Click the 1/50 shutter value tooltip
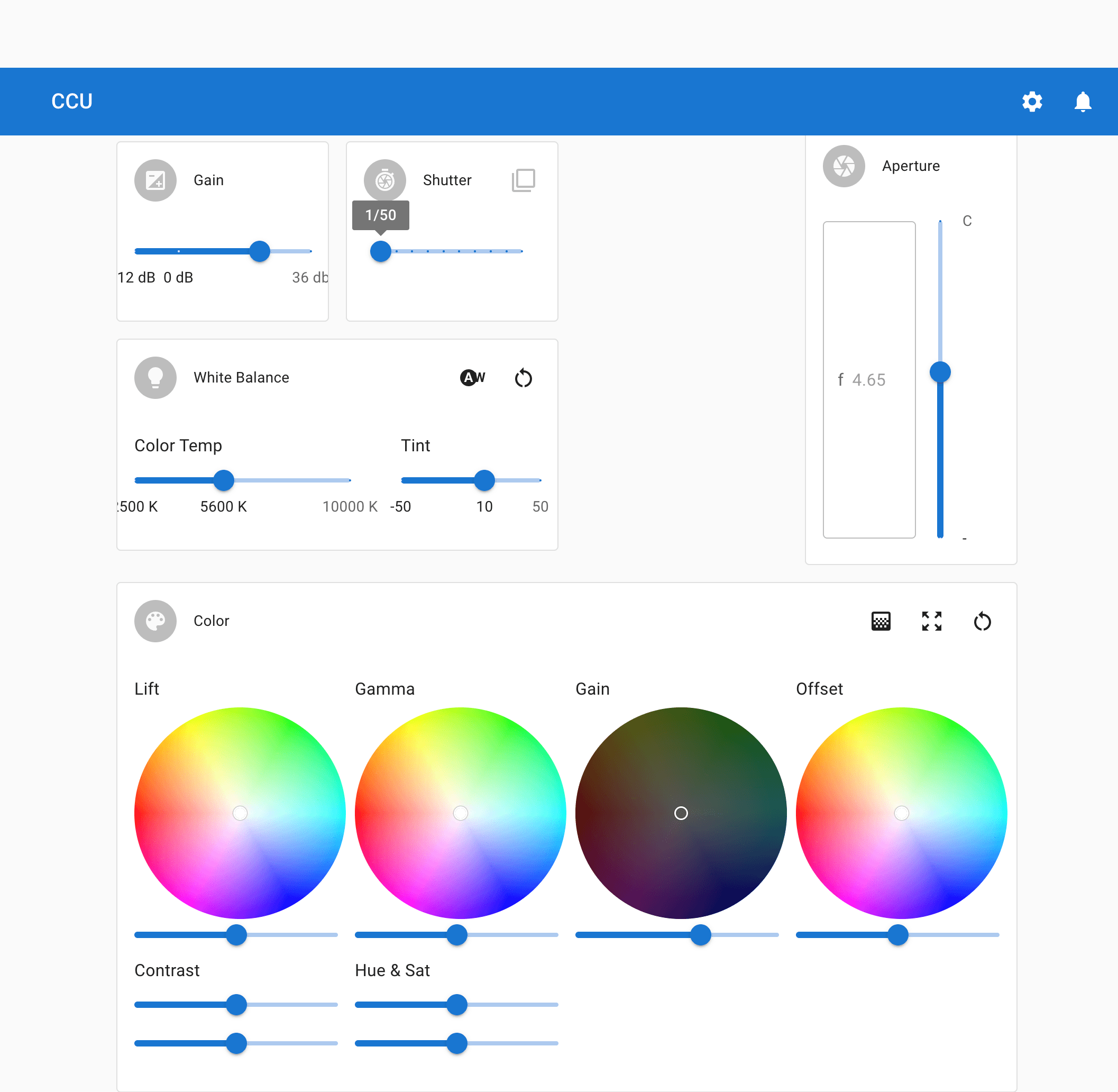 click(x=380, y=214)
